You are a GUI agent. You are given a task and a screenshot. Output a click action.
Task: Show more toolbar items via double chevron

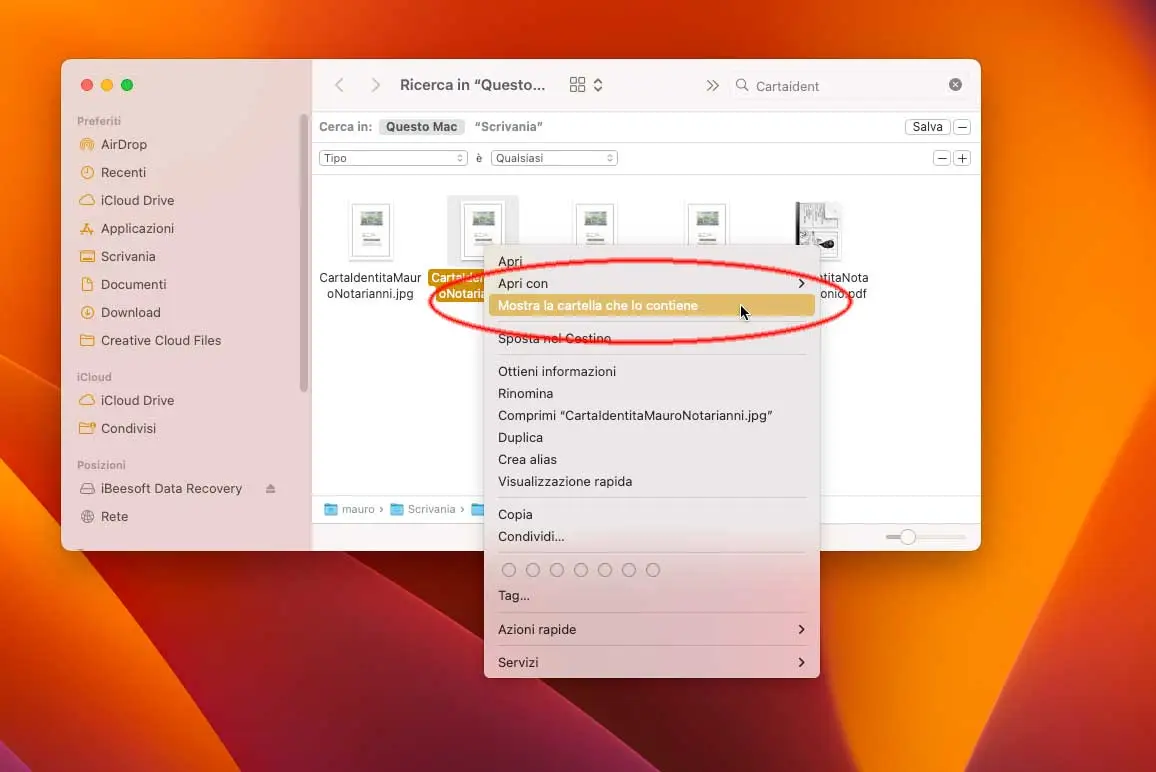click(712, 86)
